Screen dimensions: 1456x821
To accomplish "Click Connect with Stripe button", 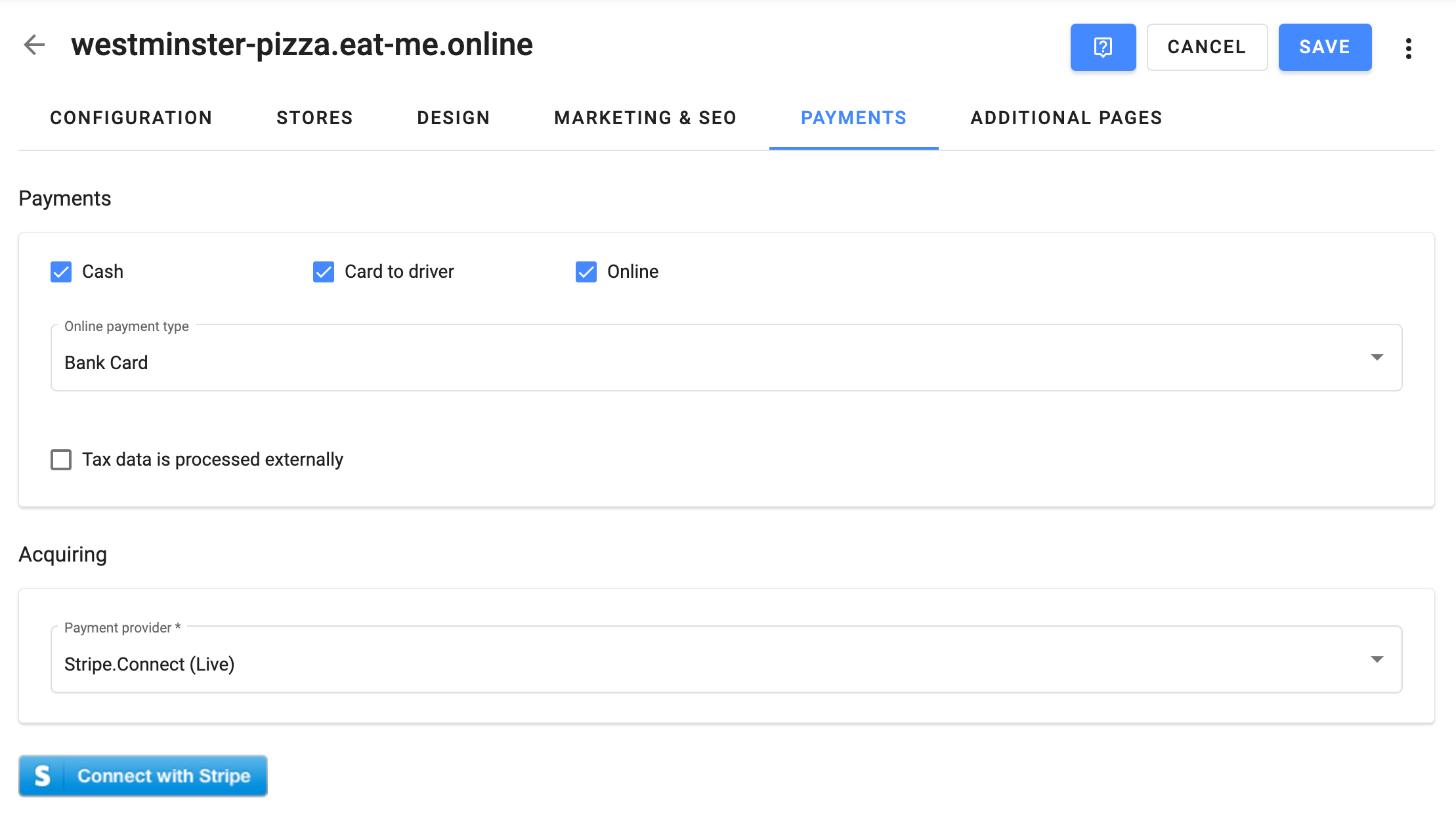I will (x=164, y=776).
